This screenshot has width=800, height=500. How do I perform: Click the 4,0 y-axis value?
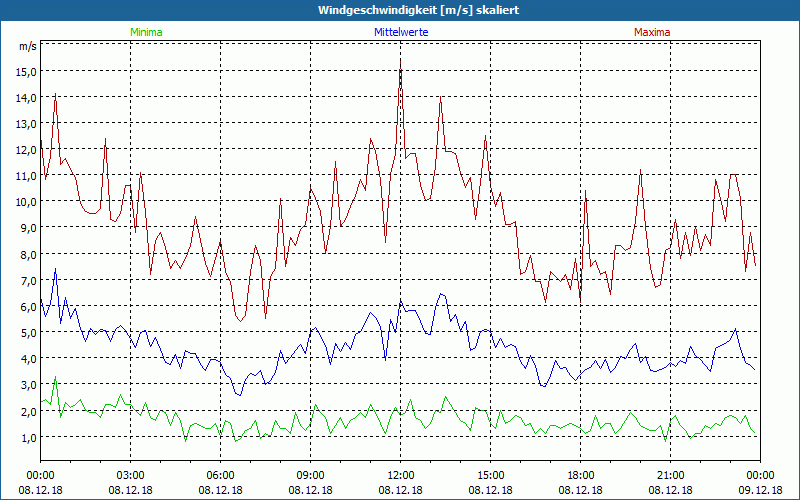tap(28, 359)
